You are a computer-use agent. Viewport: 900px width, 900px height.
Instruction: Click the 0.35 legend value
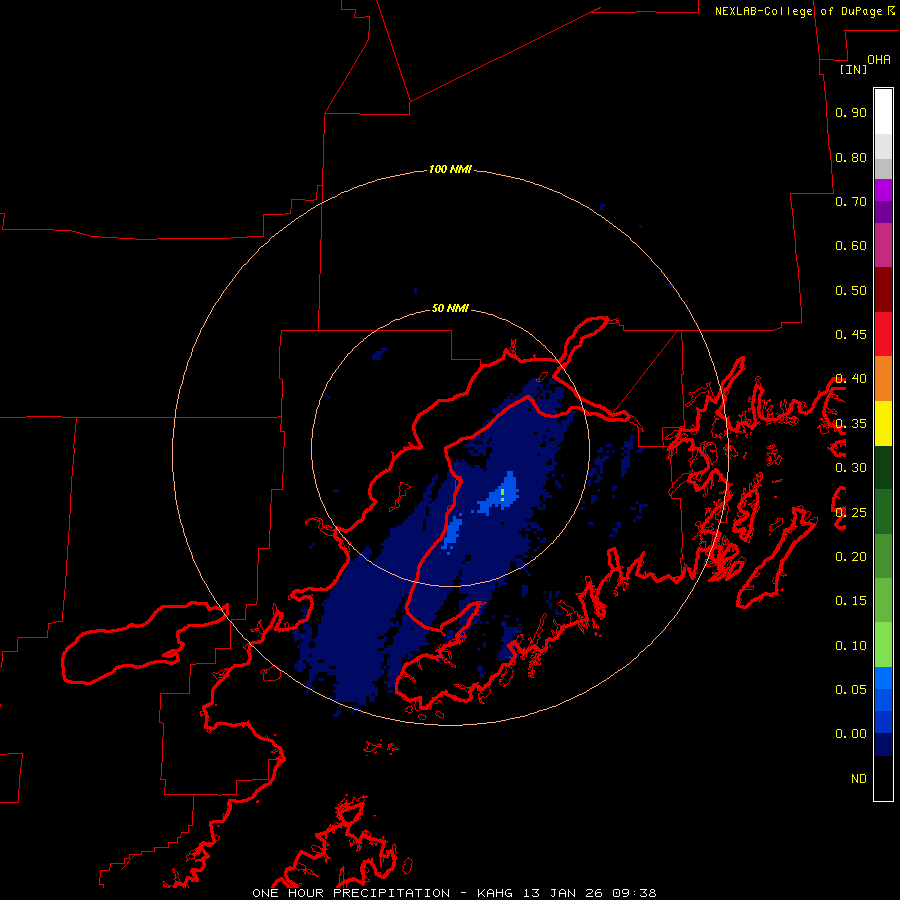coord(851,424)
